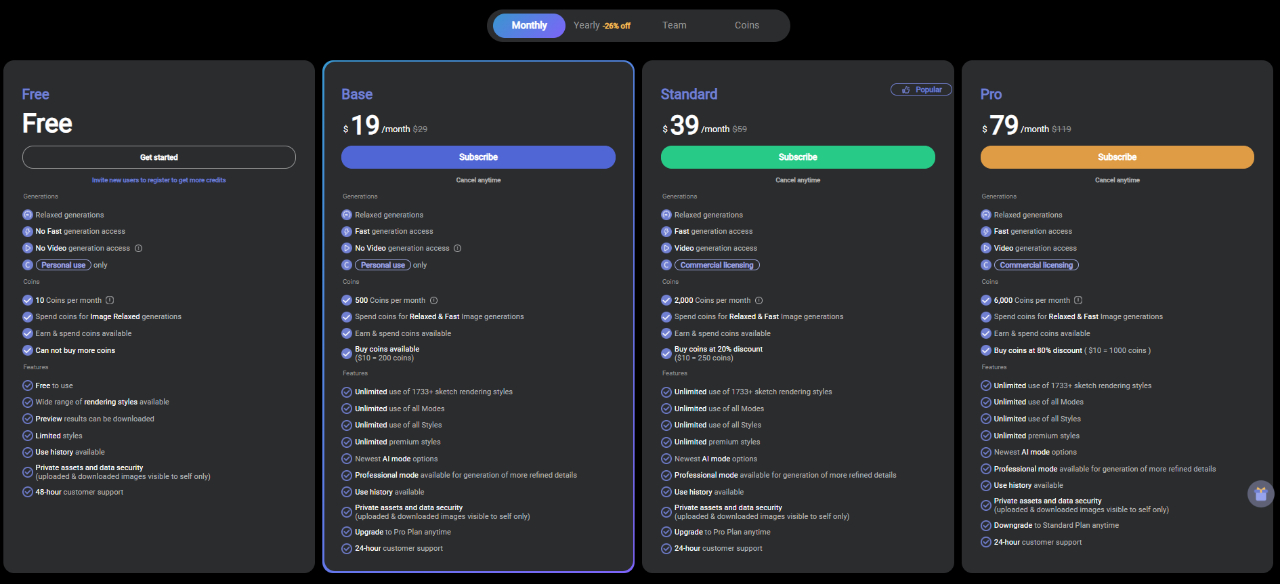
Task: Subscribe to the Pro plan
Action: 1117,157
